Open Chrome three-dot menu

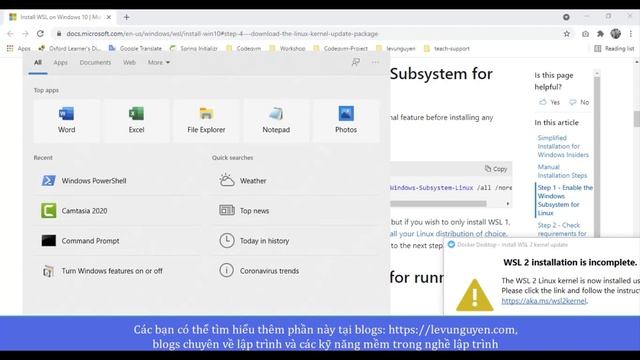(631, 34)
